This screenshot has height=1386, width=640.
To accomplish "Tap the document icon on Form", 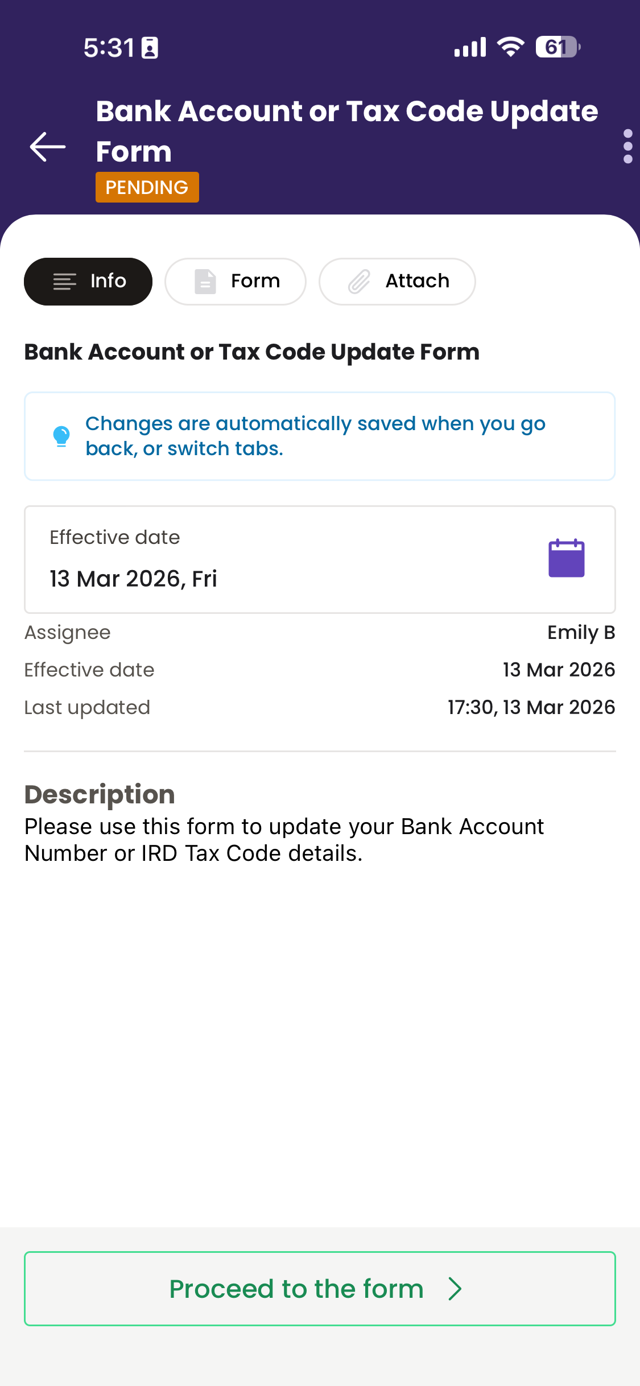I will coord(205,282).
